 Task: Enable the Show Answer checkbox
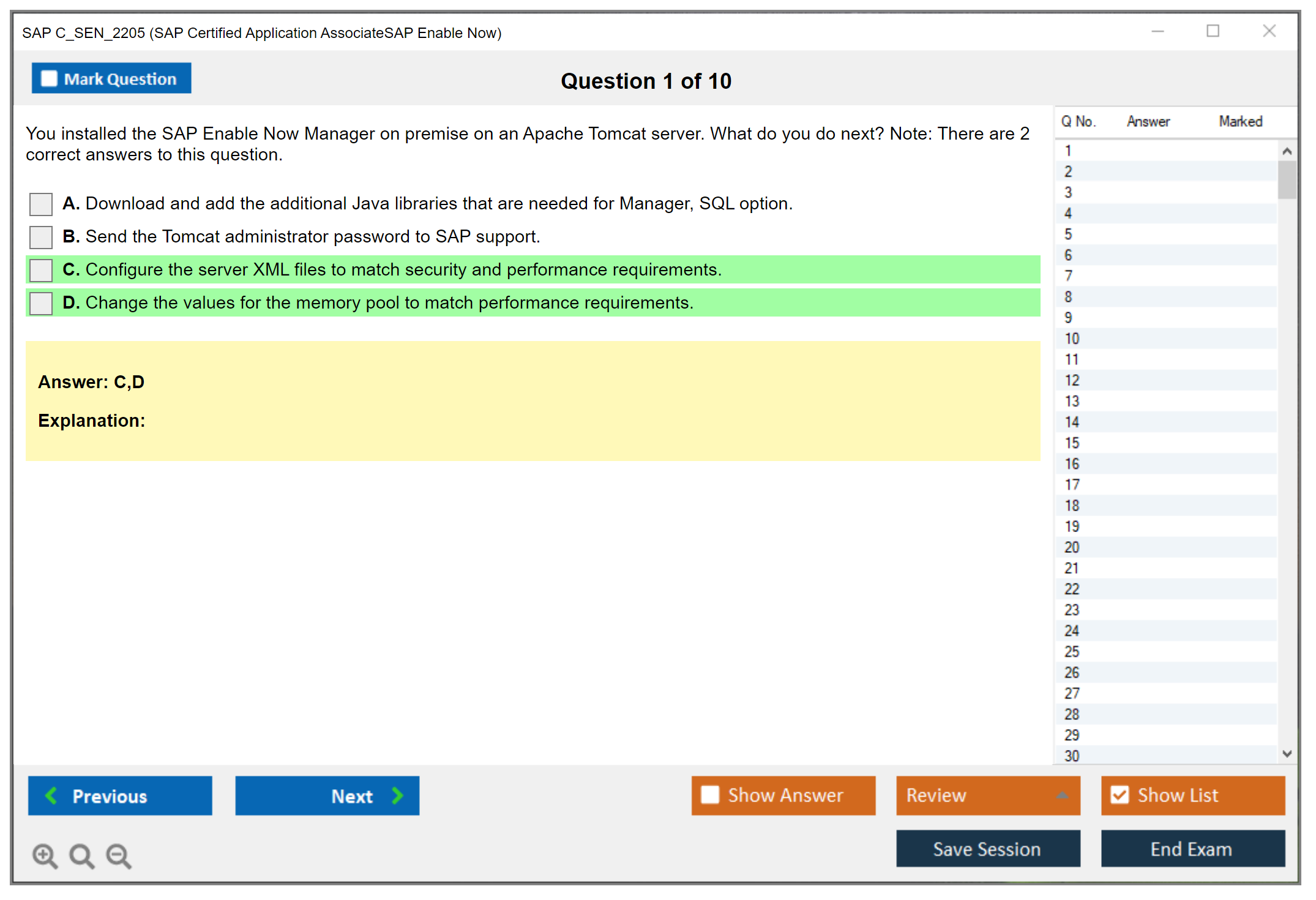coord(710,795)
